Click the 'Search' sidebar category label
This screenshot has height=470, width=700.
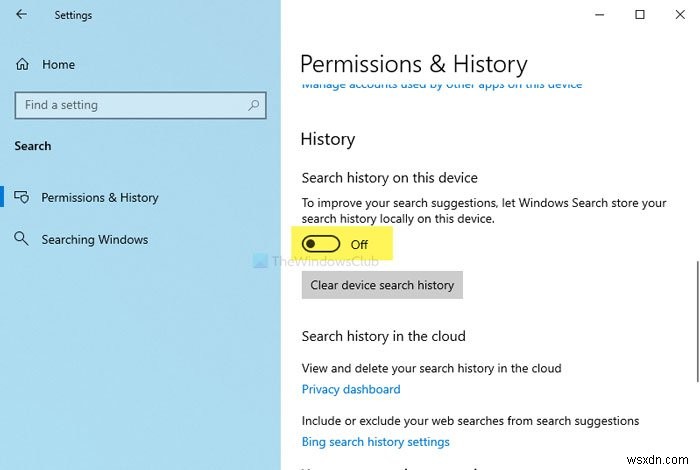pos(33,146)
